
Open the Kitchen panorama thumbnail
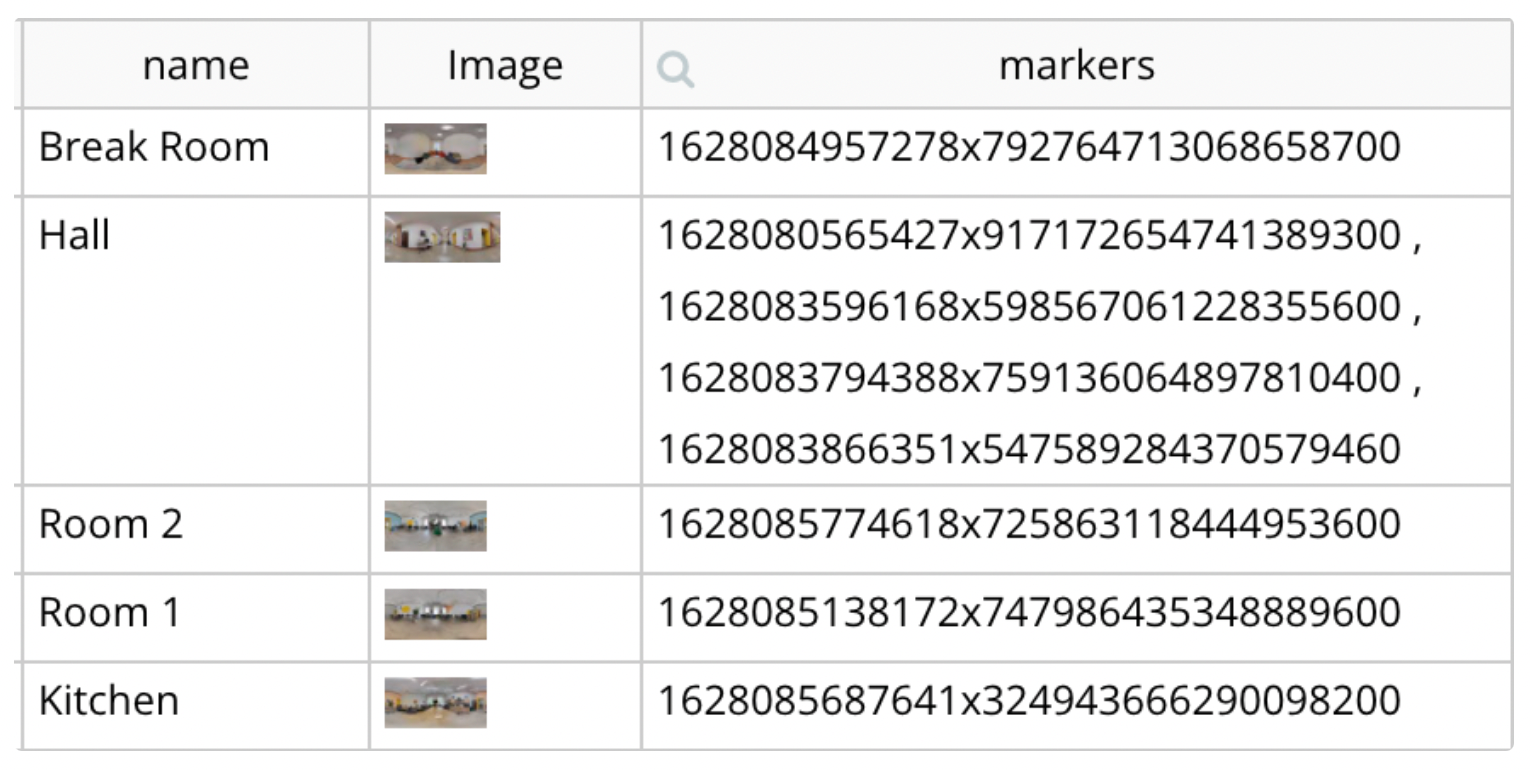point(435,702)
